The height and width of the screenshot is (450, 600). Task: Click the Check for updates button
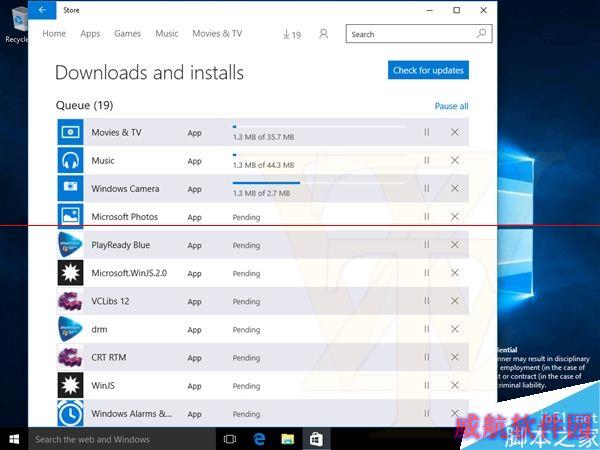point(428,70)
